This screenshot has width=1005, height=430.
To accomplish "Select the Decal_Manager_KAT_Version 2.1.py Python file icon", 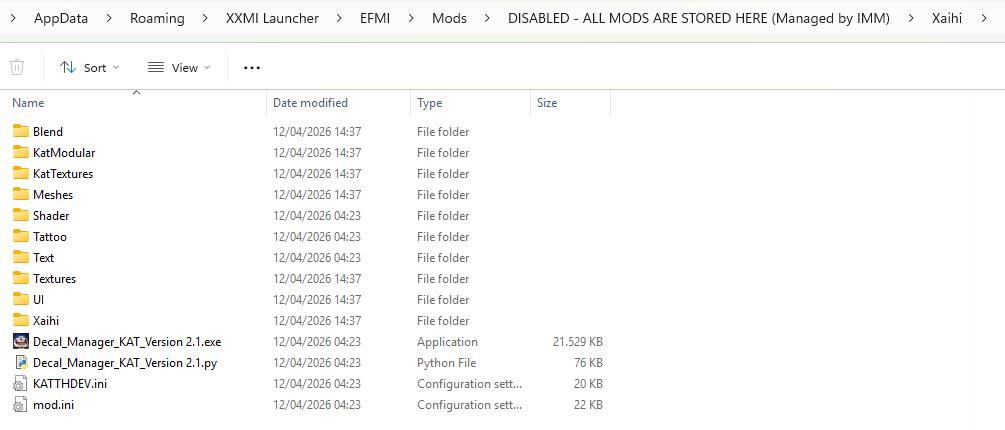I will click(21, 363).
